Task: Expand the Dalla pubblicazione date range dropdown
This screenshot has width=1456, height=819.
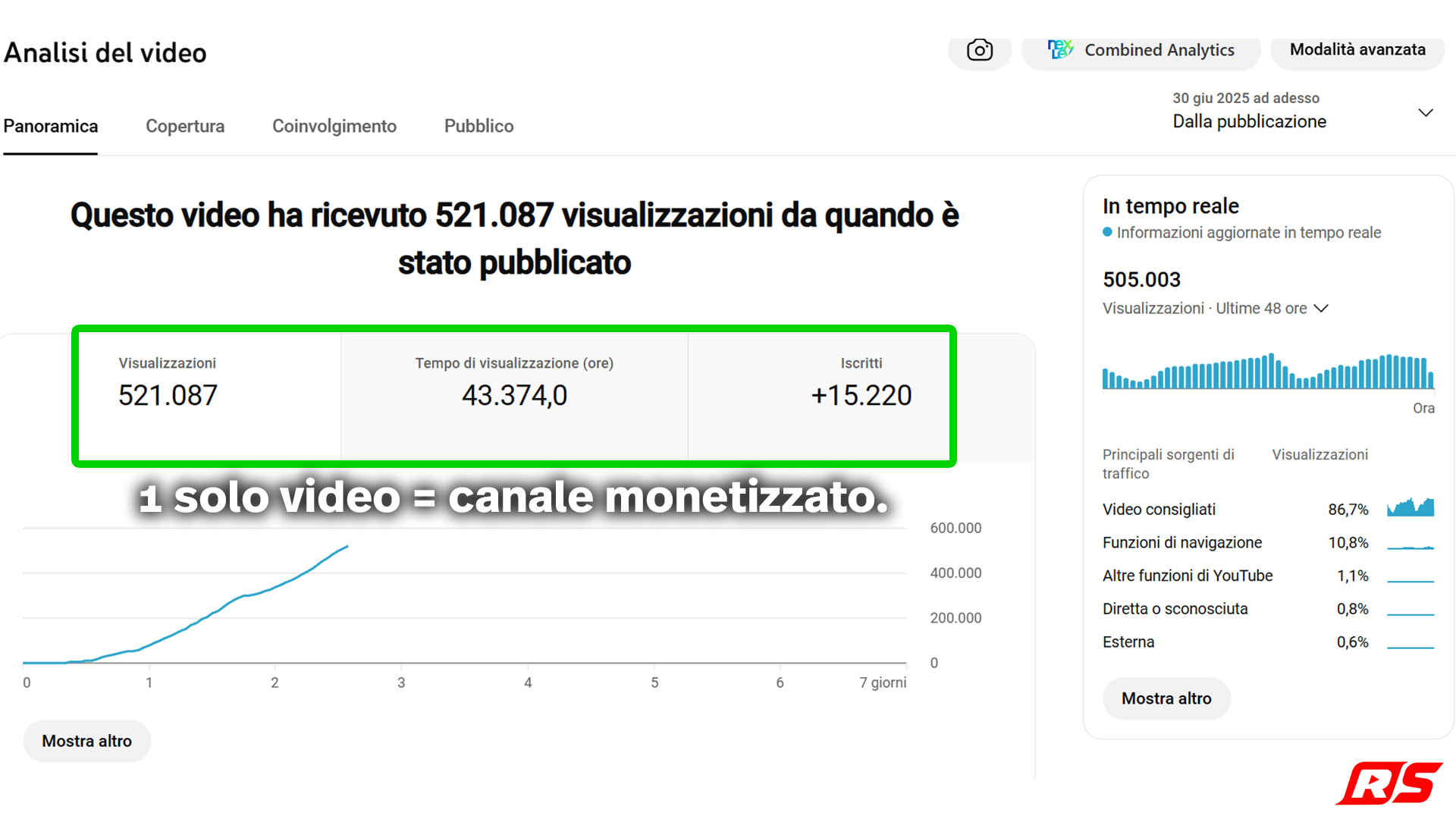Action: [1303, 111]
